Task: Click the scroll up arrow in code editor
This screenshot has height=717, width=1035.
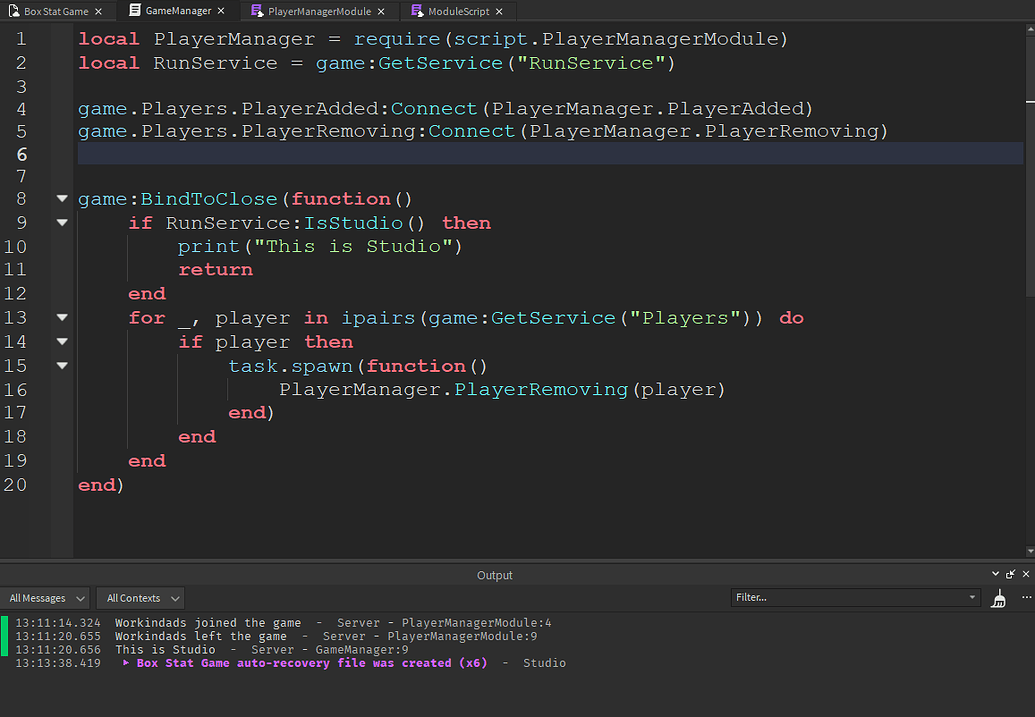Action: [x=1030, y=28]
